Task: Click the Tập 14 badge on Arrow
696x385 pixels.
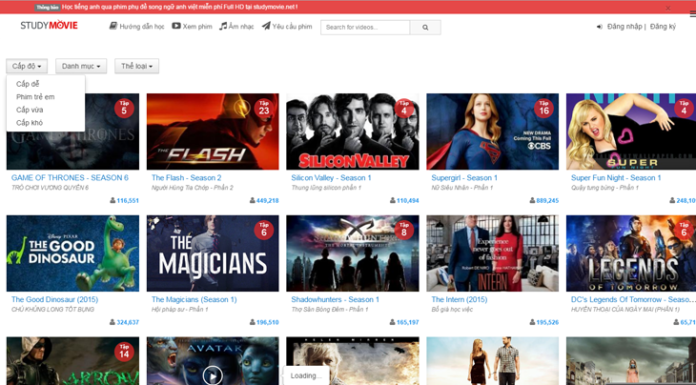Action: 124,352
